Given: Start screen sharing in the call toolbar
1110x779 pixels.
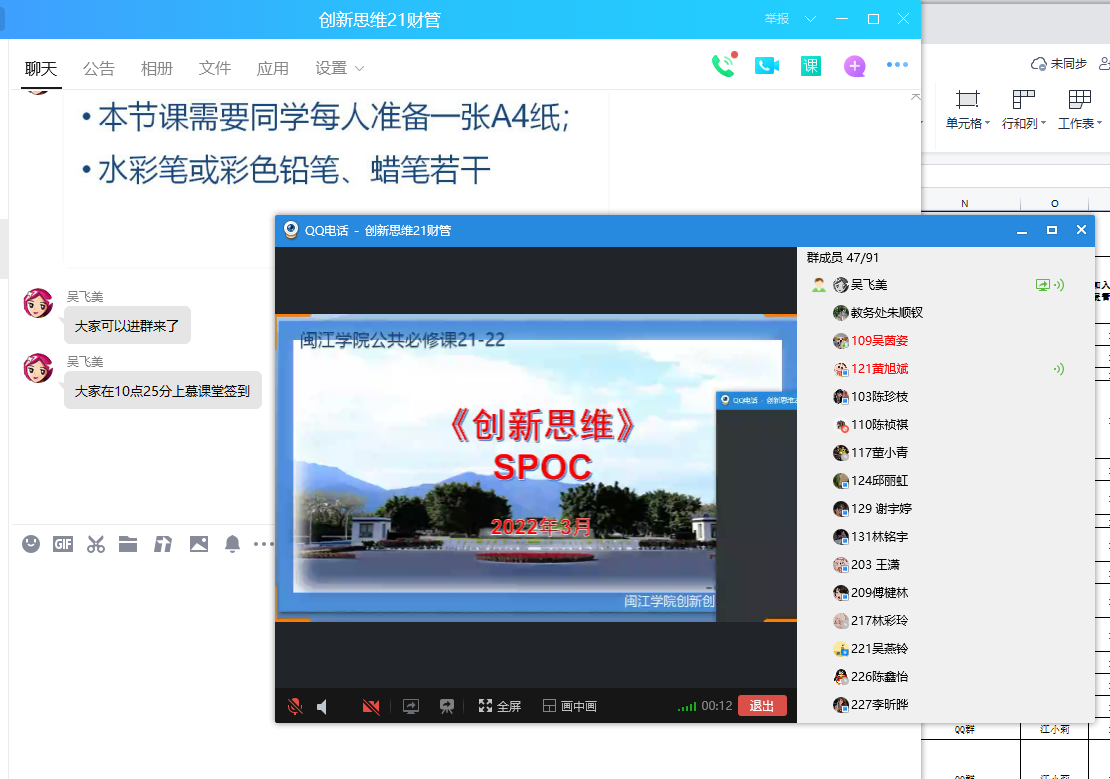Looking at the screenshot, I should point(411,706).
